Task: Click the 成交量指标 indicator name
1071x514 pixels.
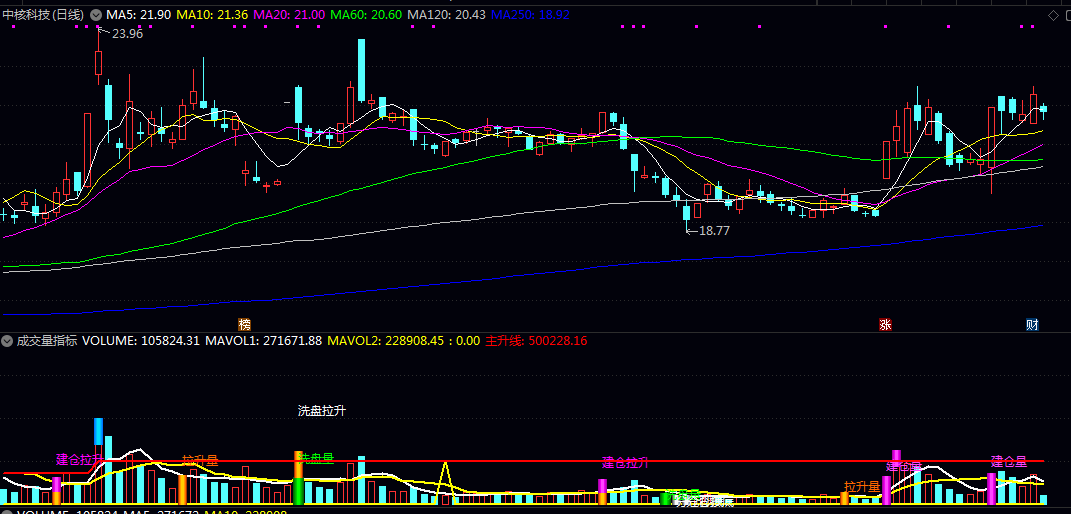Action: [x=46, y=341]
